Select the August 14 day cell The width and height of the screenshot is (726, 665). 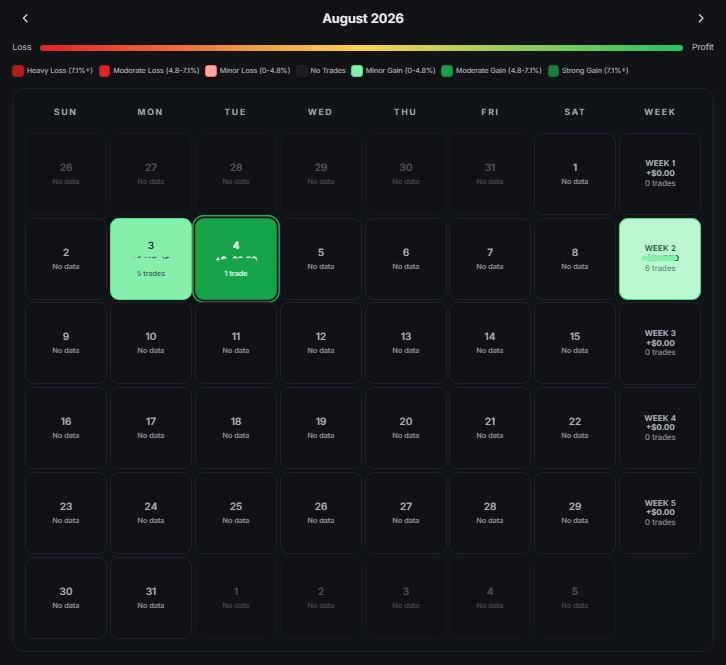pos(490,343)
